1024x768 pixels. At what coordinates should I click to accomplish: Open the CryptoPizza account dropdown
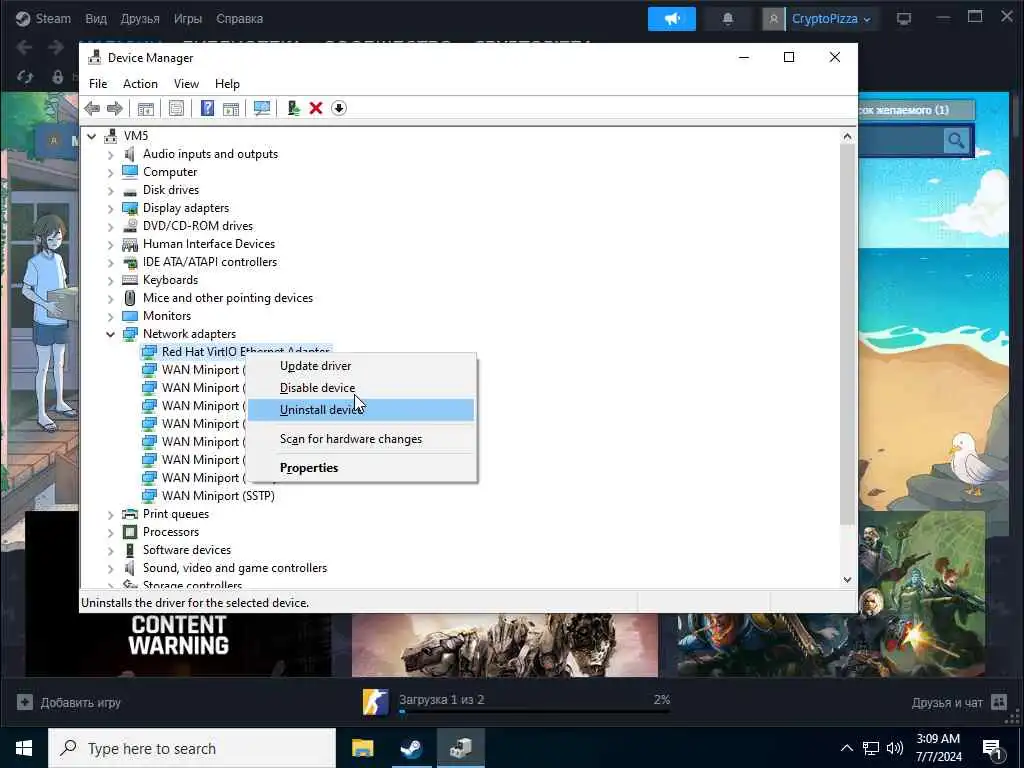(x=831, y=19)
